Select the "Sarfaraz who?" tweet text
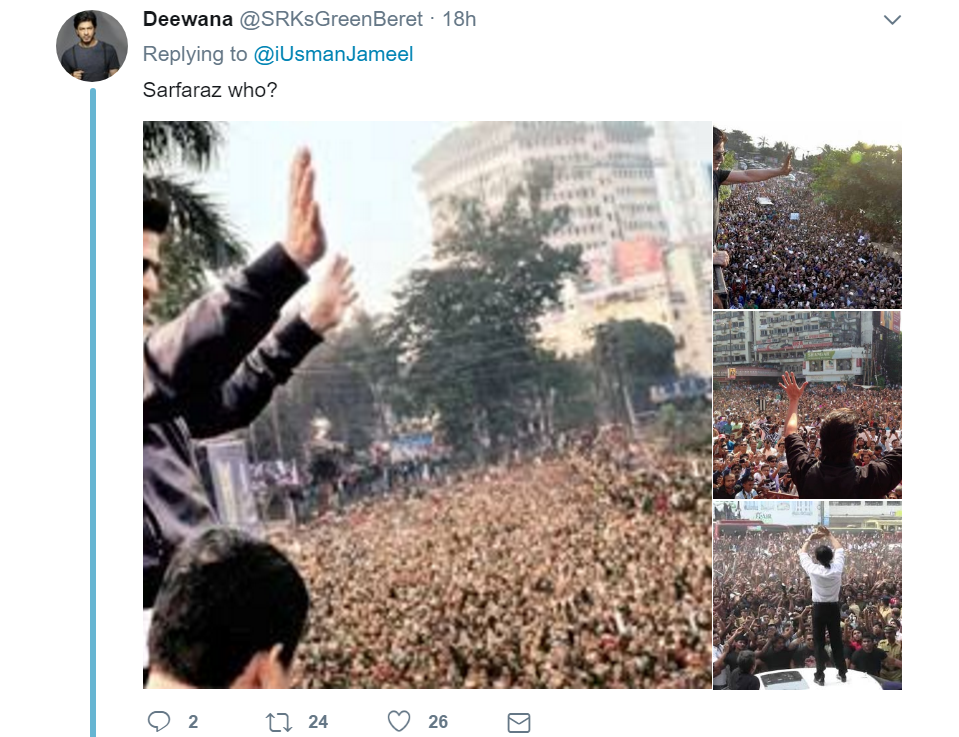 point(210,90)
